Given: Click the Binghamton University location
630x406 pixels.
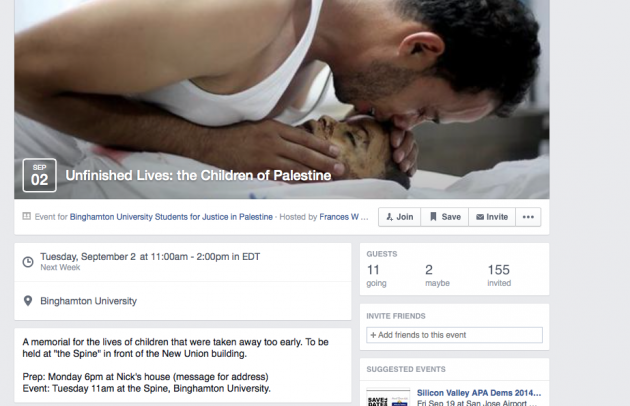Looking at the screenshot, I should pyautogui.click(x=88, y=301).
